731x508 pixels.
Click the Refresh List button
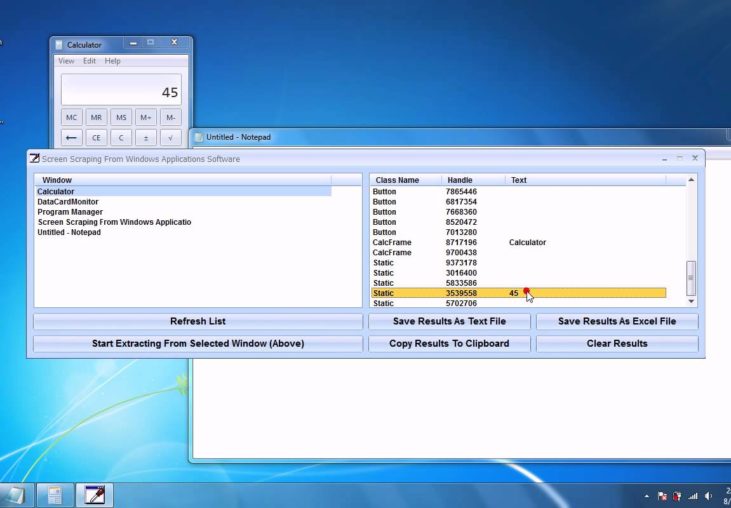[198, 322]
